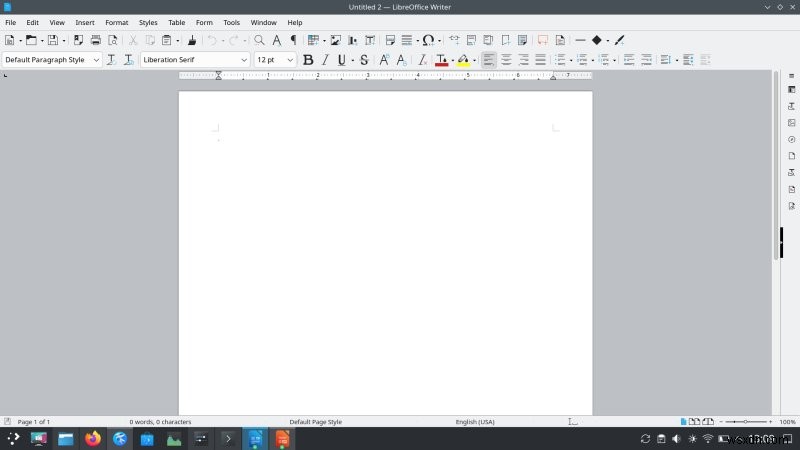Click the Copy icon

point(150,40)
